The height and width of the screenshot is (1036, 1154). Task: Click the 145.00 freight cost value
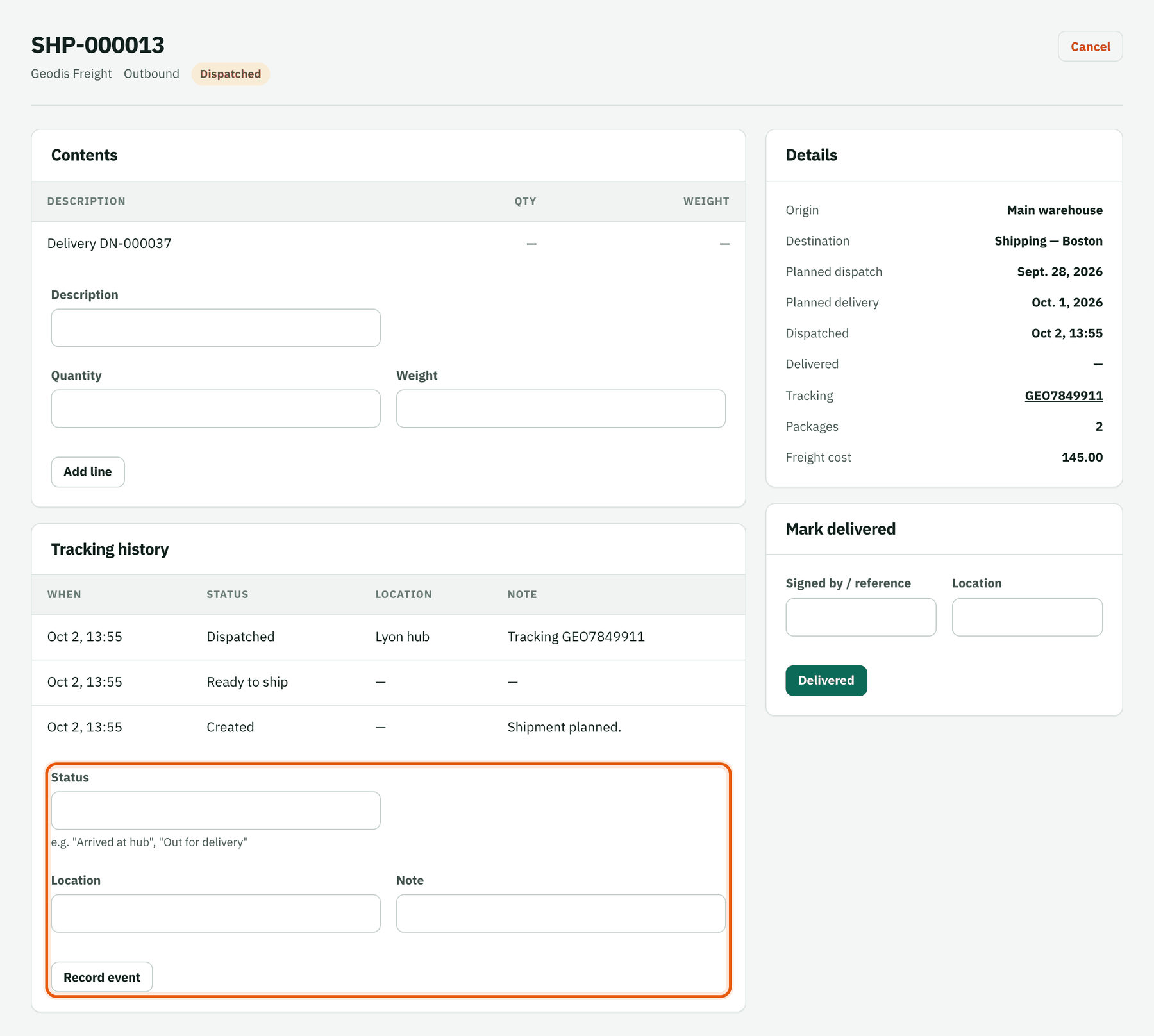pyautogui.click(x=1082, y=457)
